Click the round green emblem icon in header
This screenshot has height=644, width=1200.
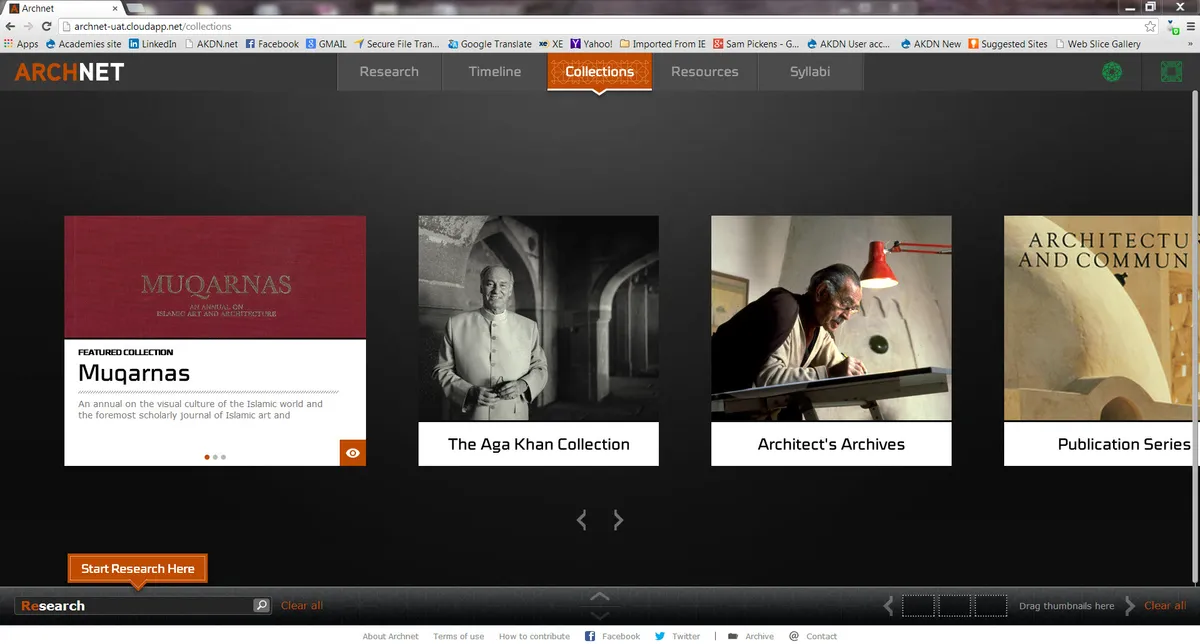[1112, 72]
